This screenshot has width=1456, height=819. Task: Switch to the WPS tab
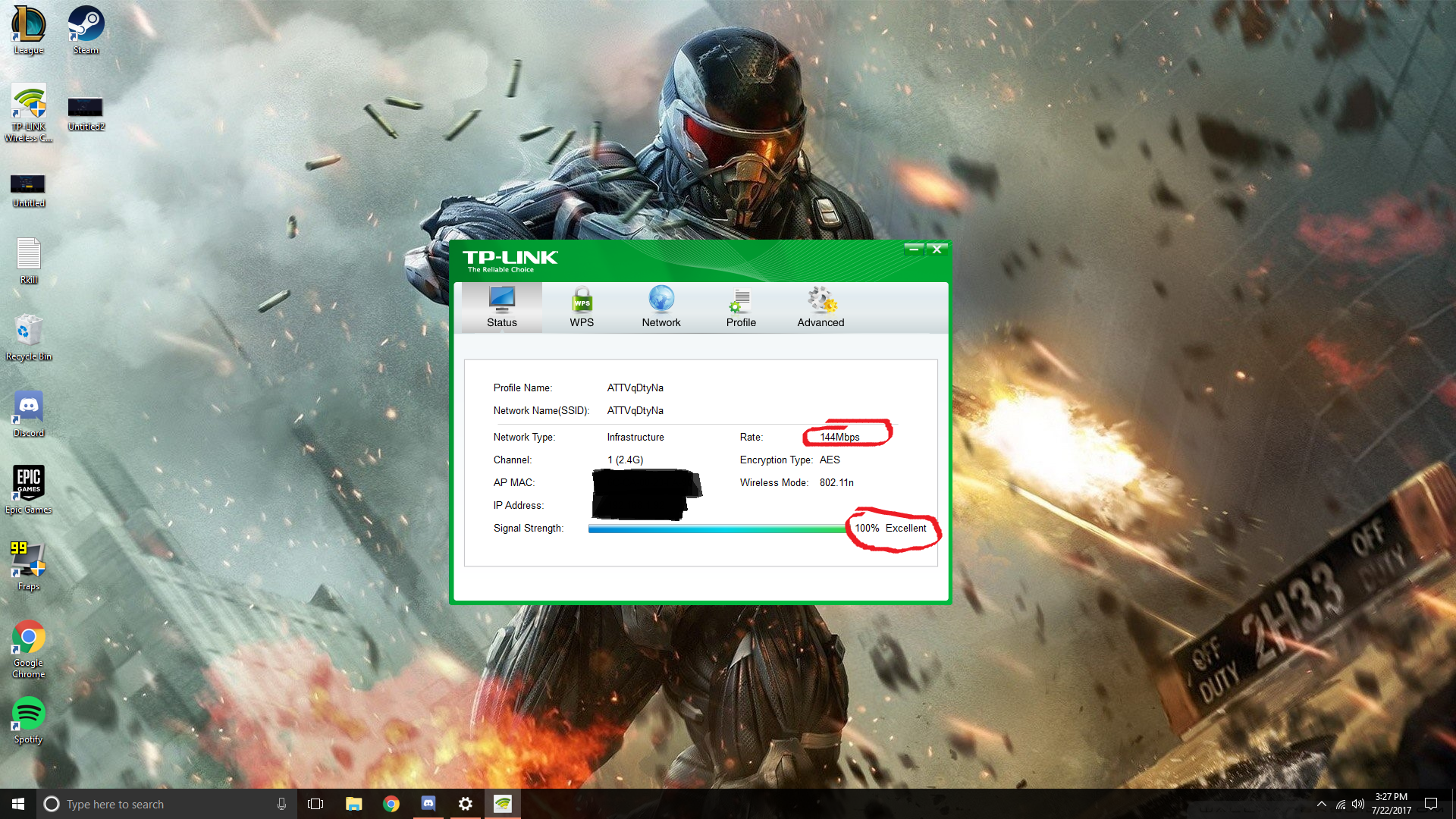[x=582, y=308]
